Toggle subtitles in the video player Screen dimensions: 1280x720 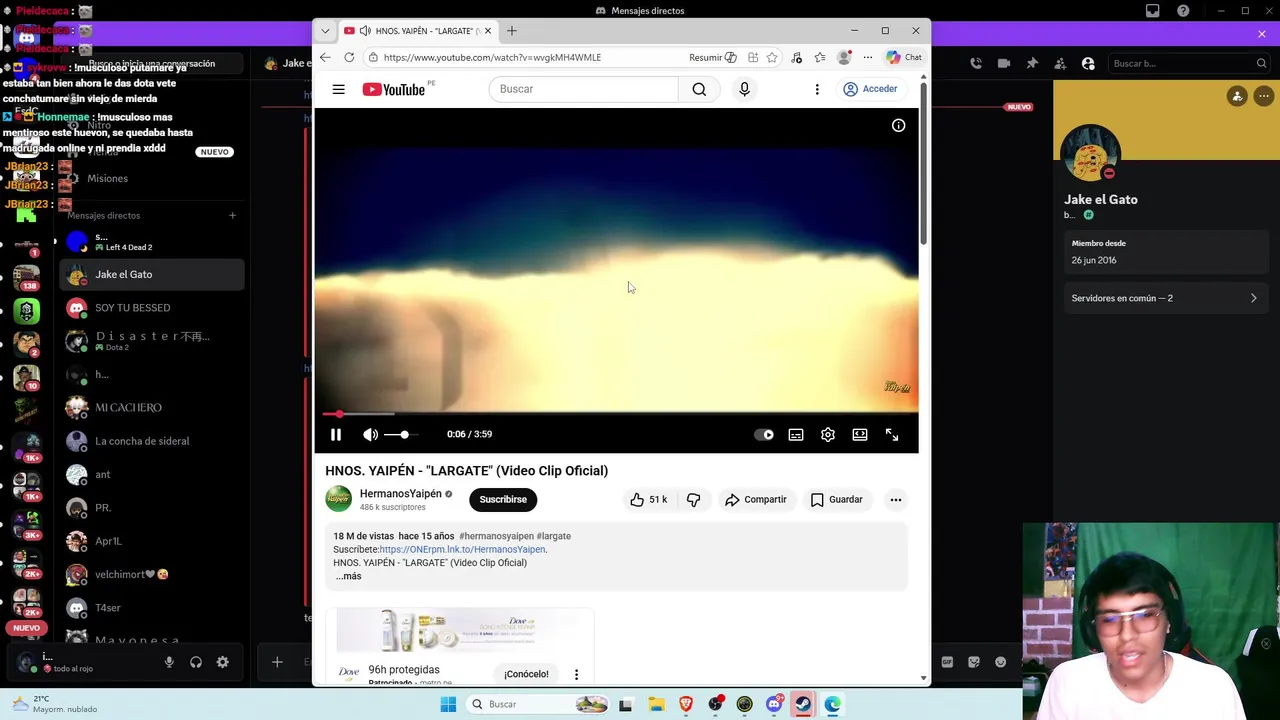pos(796,435)
